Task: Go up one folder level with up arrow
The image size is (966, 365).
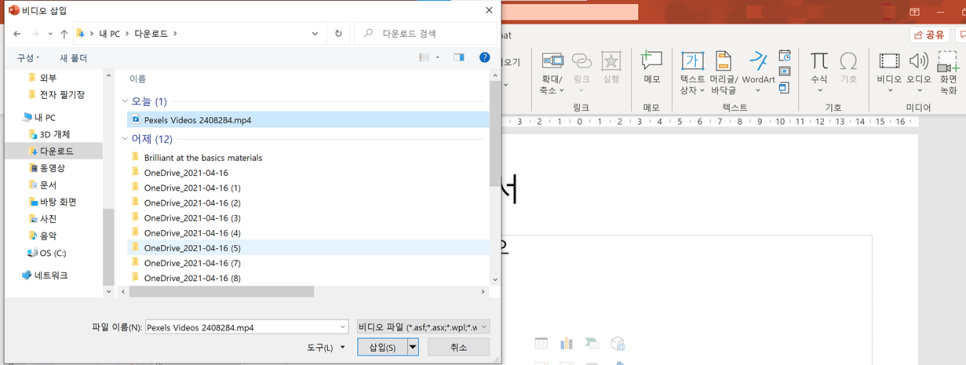Action: [64, 34]
